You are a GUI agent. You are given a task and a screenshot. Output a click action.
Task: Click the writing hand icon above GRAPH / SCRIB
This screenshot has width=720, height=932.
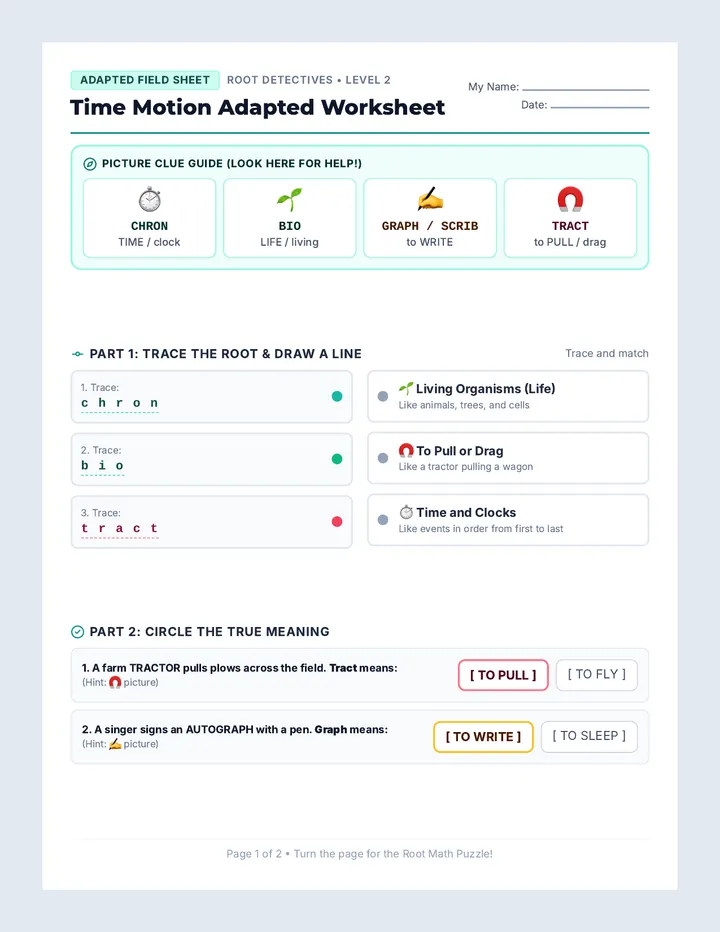pyautogui.click(x=430, y=200)
